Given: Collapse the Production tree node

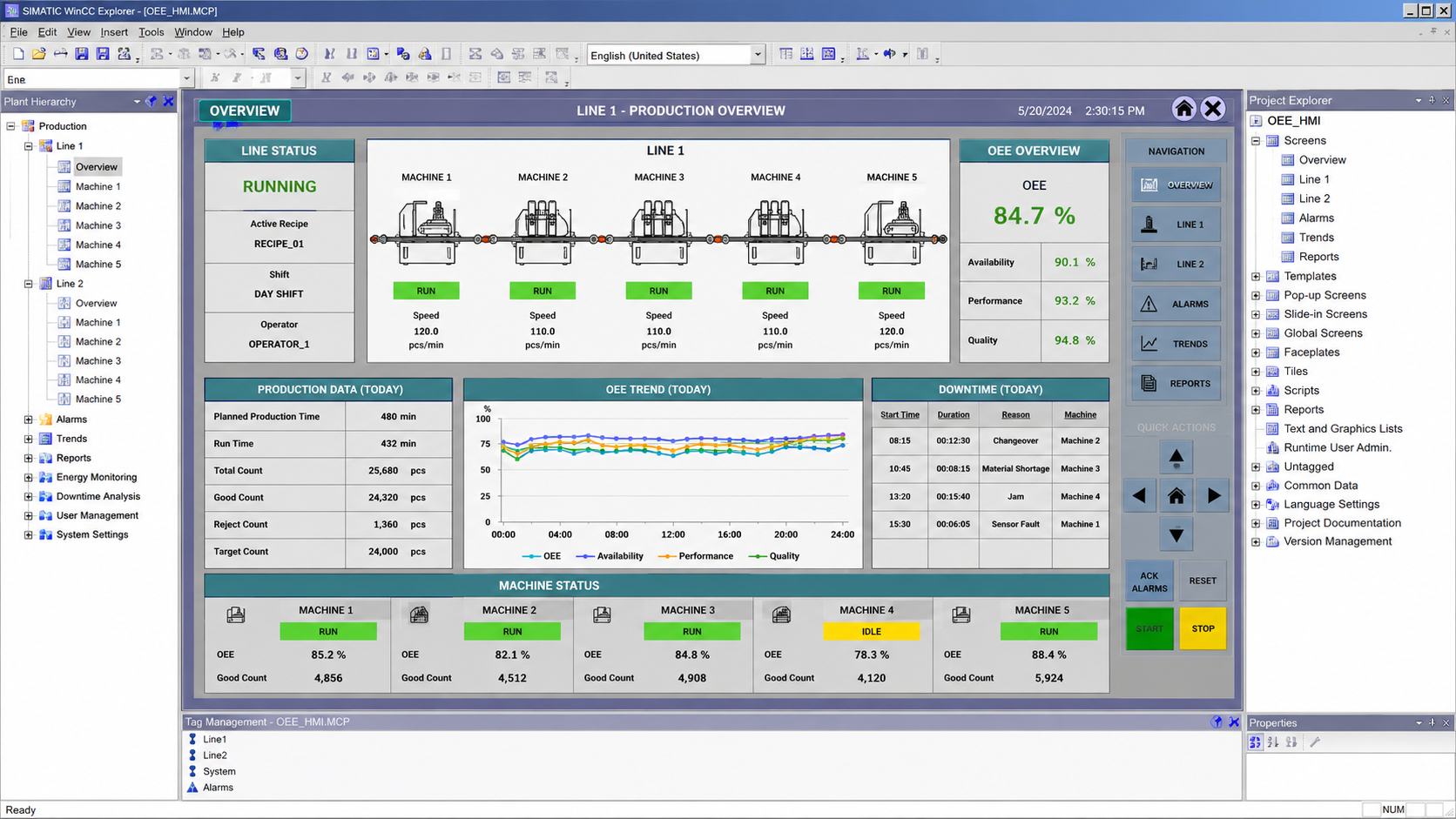Looking at the screenshot, I should point(11,126).
